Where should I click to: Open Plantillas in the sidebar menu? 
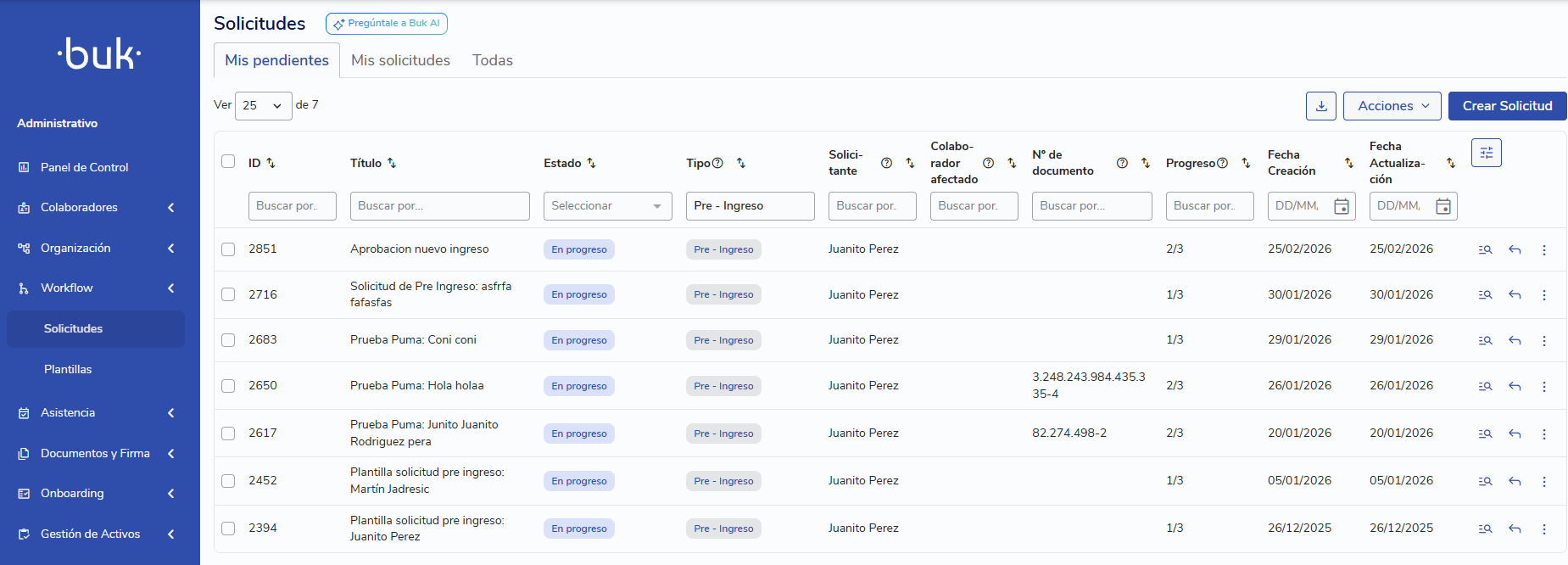[68, 369]
